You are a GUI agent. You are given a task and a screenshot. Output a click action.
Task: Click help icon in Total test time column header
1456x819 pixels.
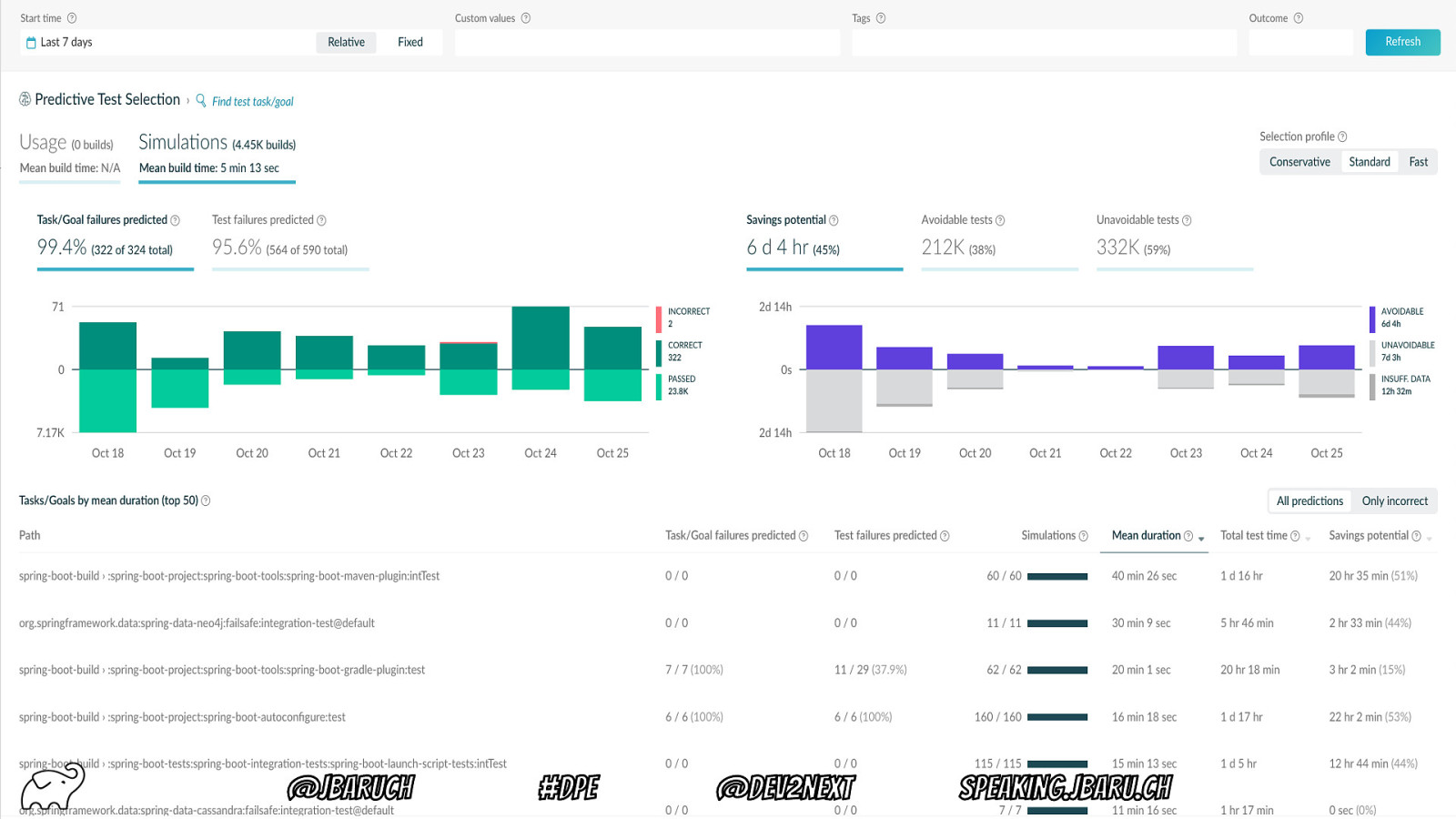tap(1295, 536)
